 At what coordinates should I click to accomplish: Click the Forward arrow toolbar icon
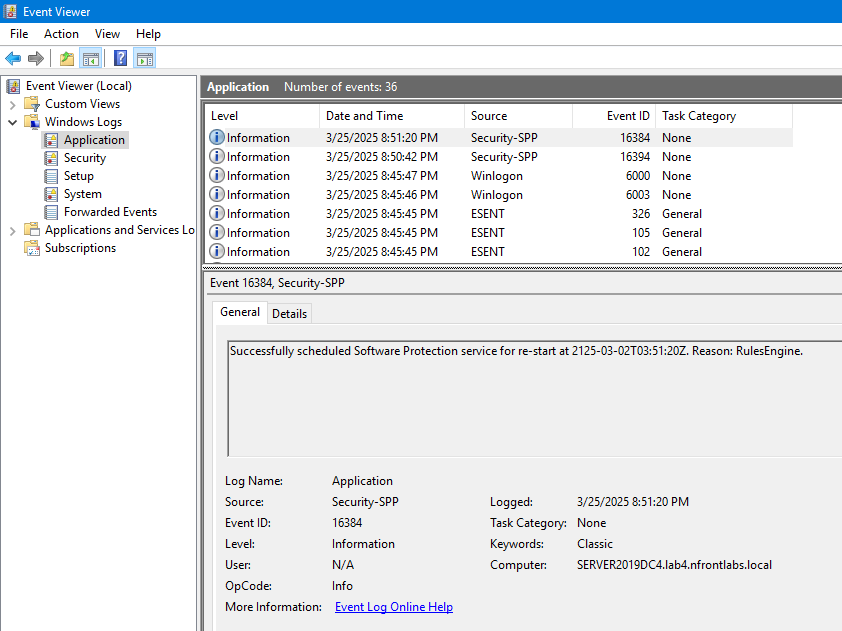(x=36, y=58)
